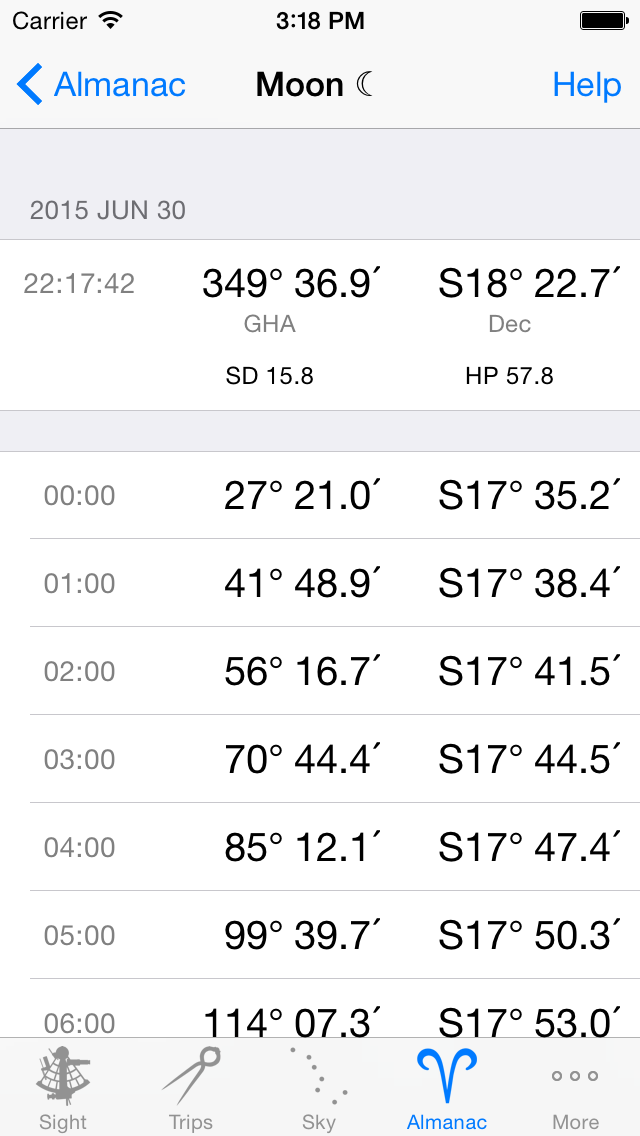Open Help
Image resolution: width=640 pixels, height=1136 pixels.
click(x=587, y=84)
